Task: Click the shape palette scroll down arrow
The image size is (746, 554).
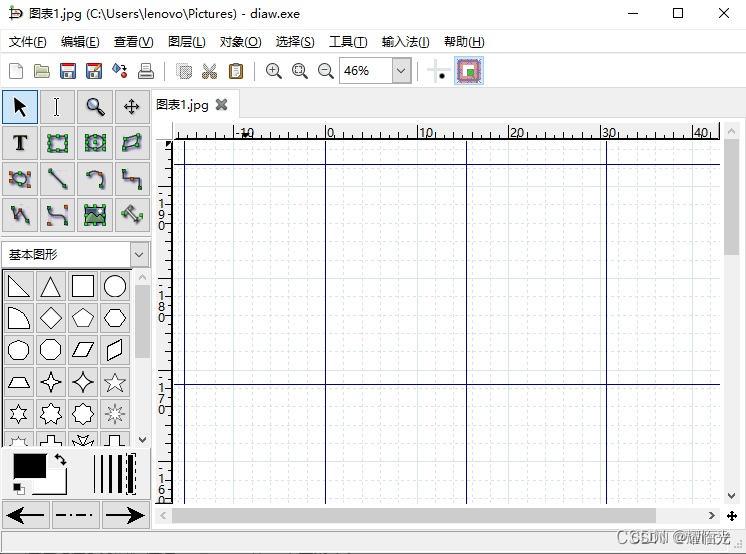Action: tap(142, 440)
